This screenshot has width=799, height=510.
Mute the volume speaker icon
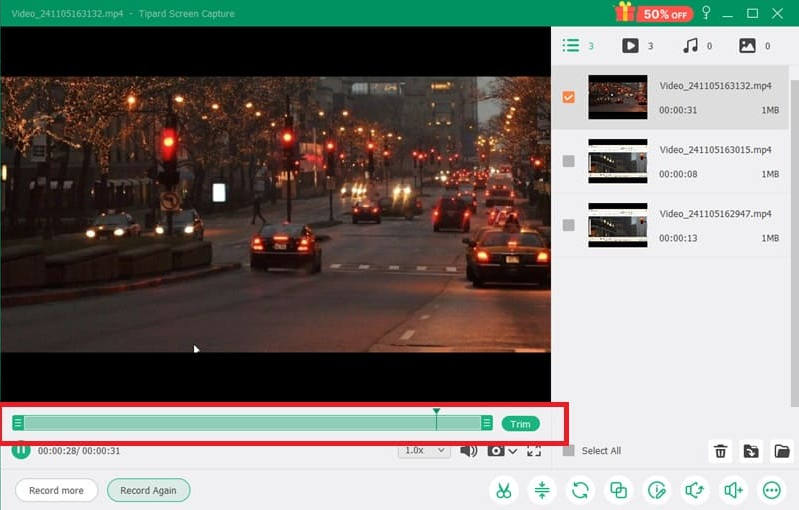click(468, 450)
